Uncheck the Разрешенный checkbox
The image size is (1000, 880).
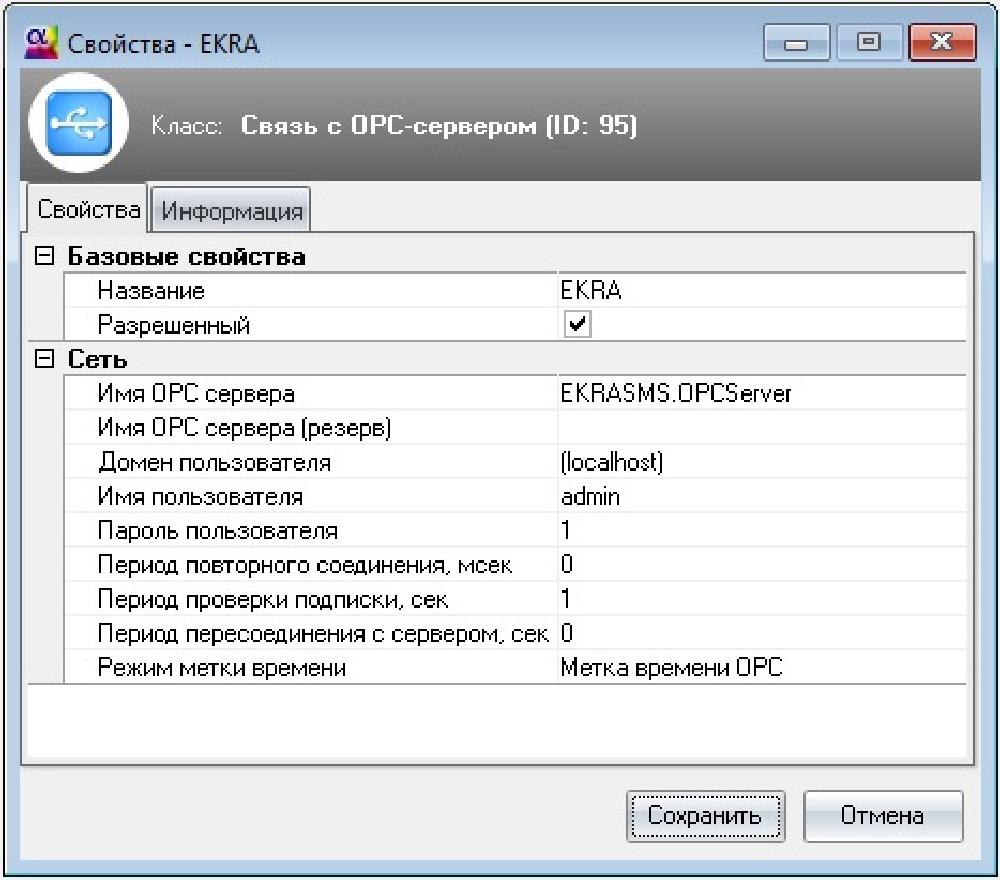pos(577,324)
